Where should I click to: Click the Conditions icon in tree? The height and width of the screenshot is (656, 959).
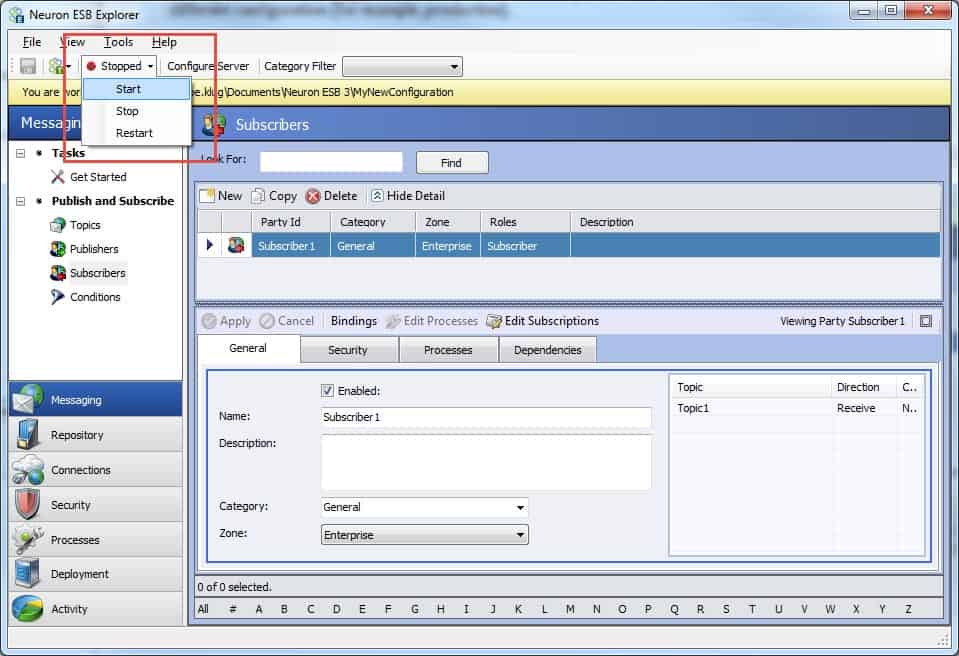(x=57, y=297)
